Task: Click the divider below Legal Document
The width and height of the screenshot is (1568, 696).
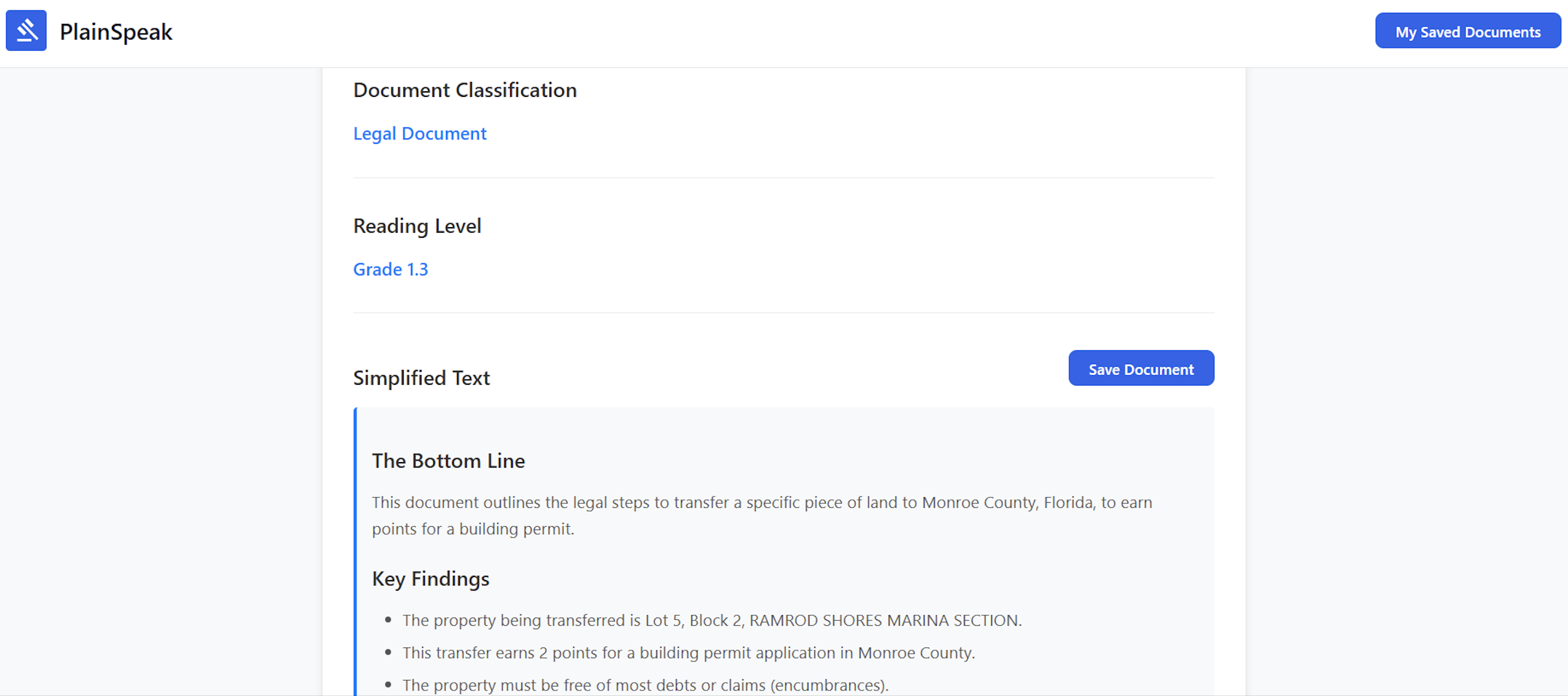Action: click(x=783, y=178)
